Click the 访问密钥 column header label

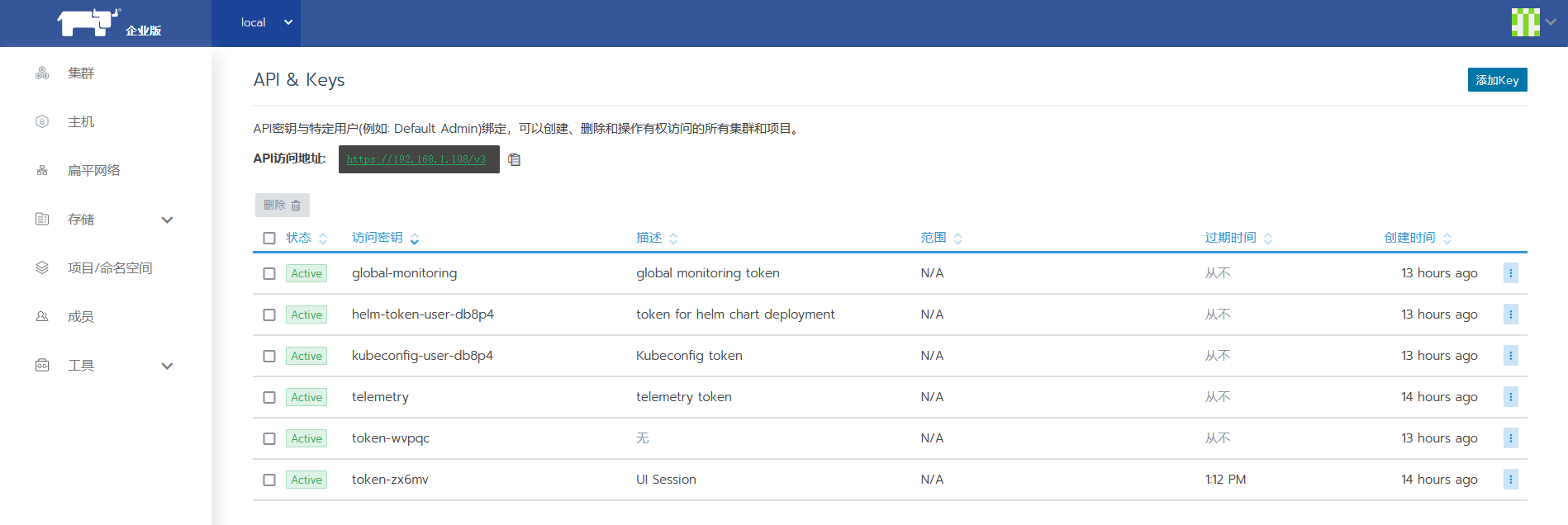click(378, 238)
